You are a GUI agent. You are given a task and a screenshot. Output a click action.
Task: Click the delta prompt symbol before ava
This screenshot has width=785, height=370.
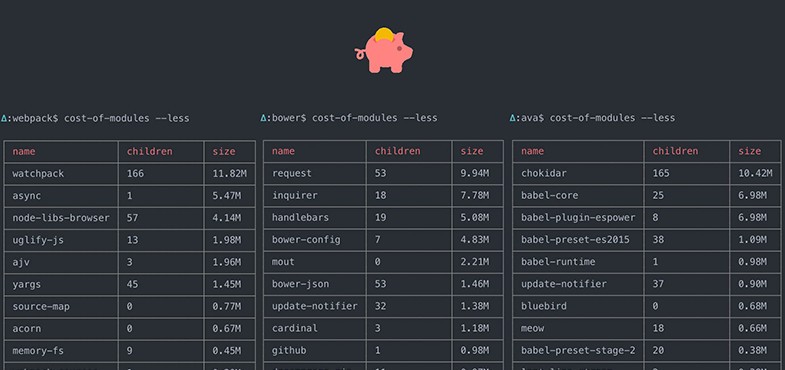click(513, 118)
